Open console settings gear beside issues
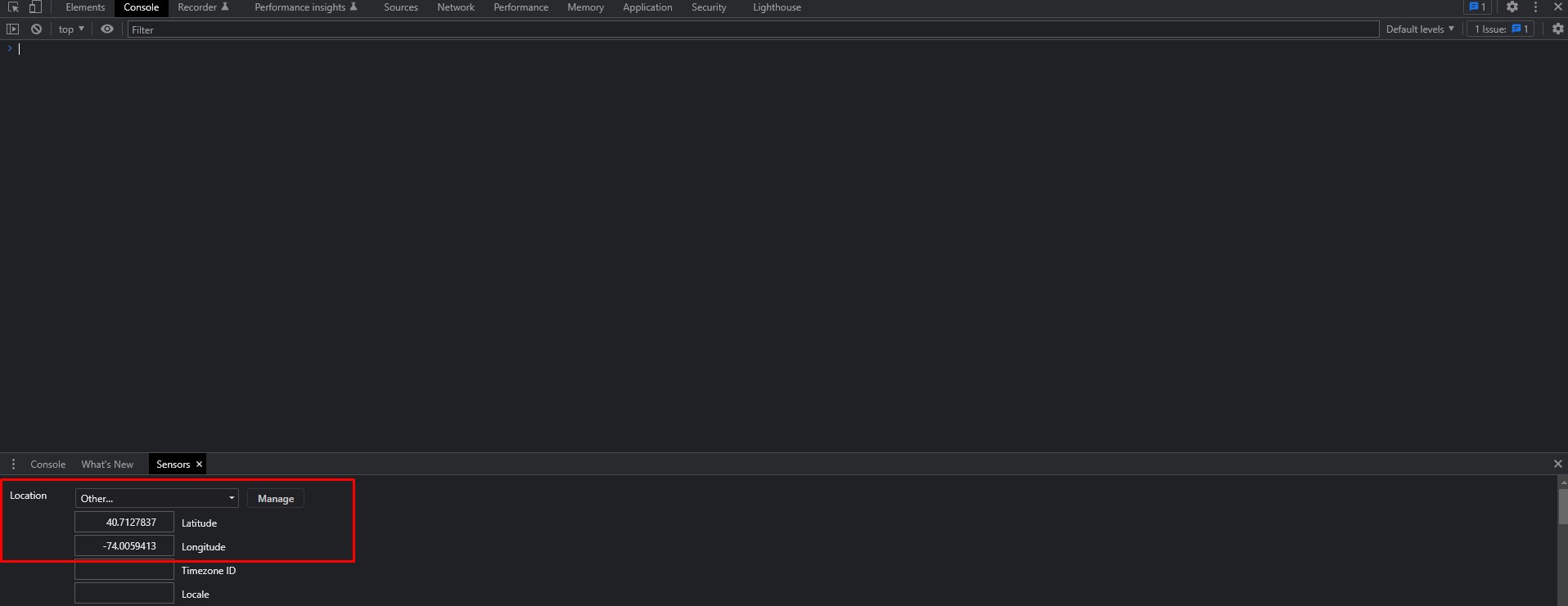1568x606 pixels. (x=1557, y=29)
